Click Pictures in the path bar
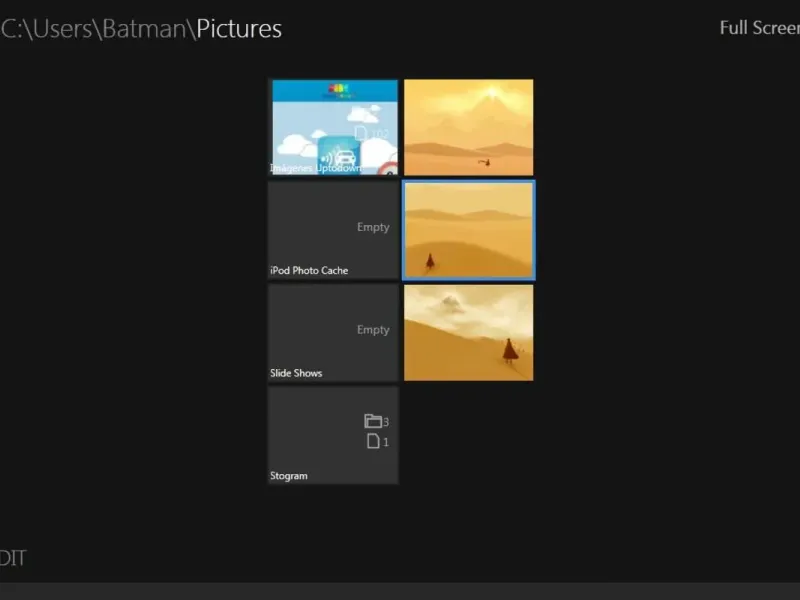Screen dimensions: 800x600 pos(239,29)
